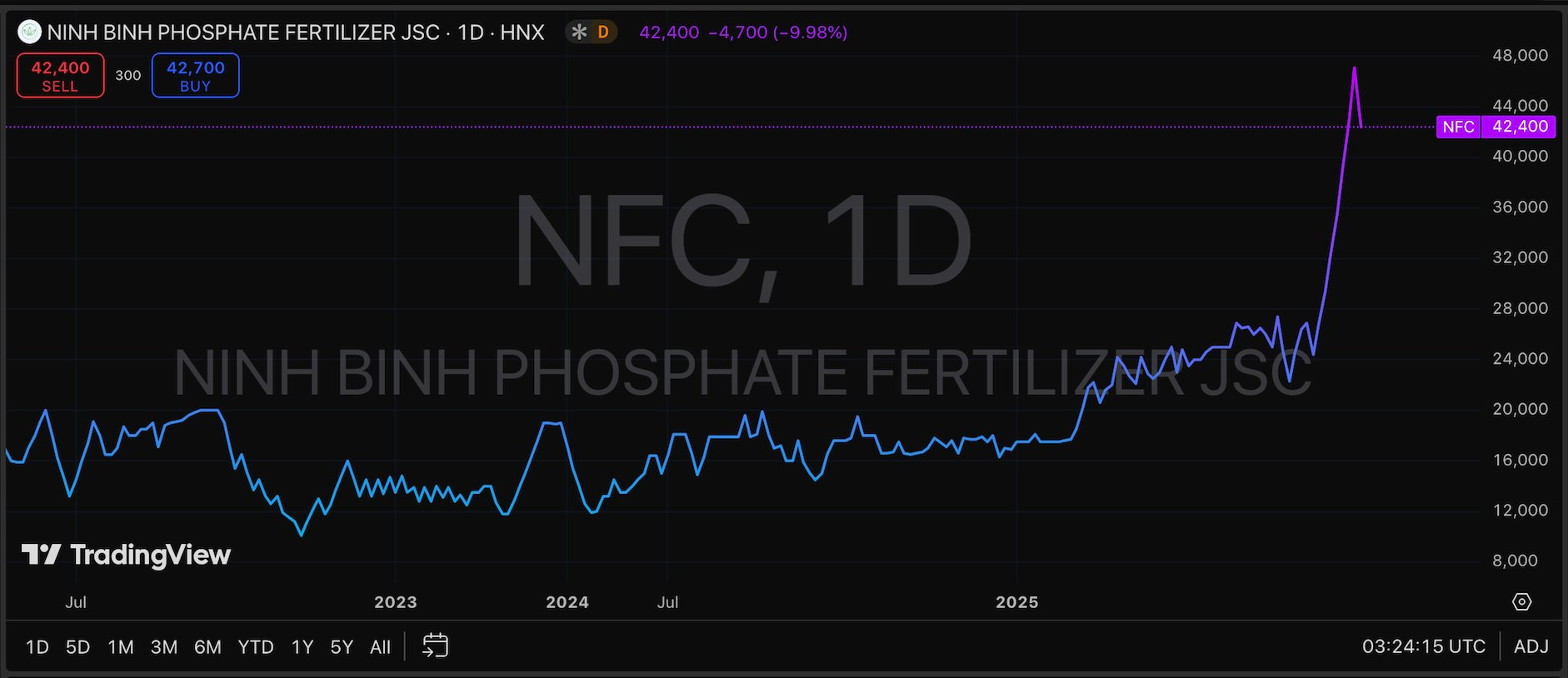Show the 5Y range
The width and height of the screenshot is (1568, 678).
tap(342, 647)
